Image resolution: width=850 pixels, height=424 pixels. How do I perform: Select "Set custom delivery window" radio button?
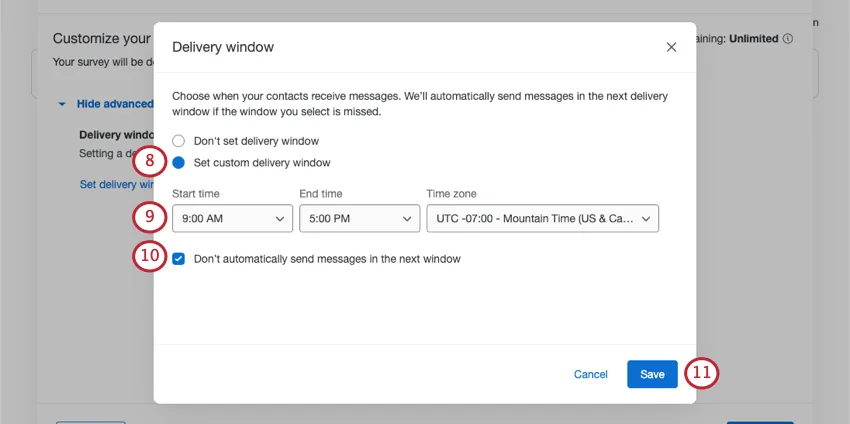pos(179,162)
